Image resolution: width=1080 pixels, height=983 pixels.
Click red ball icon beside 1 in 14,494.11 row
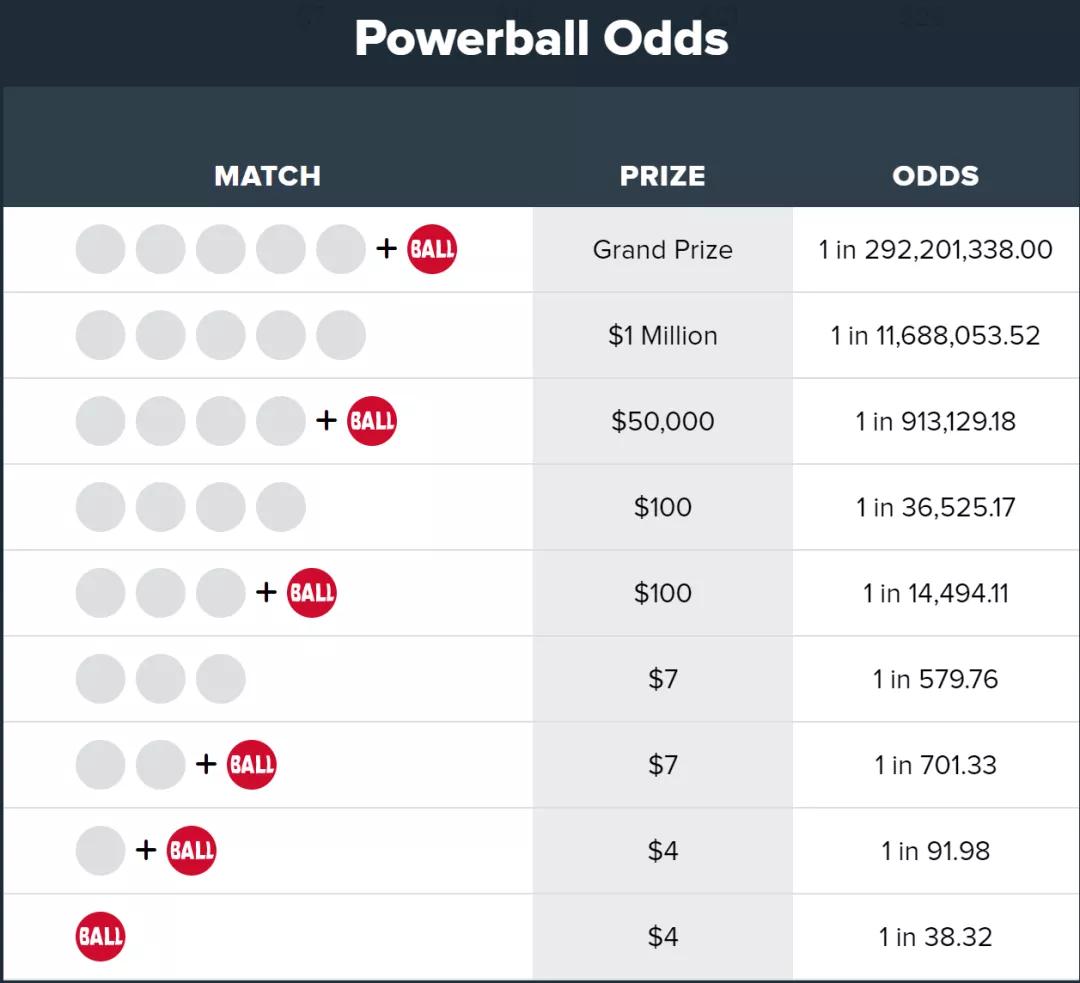pyautogui.click(x=312, y=593)
